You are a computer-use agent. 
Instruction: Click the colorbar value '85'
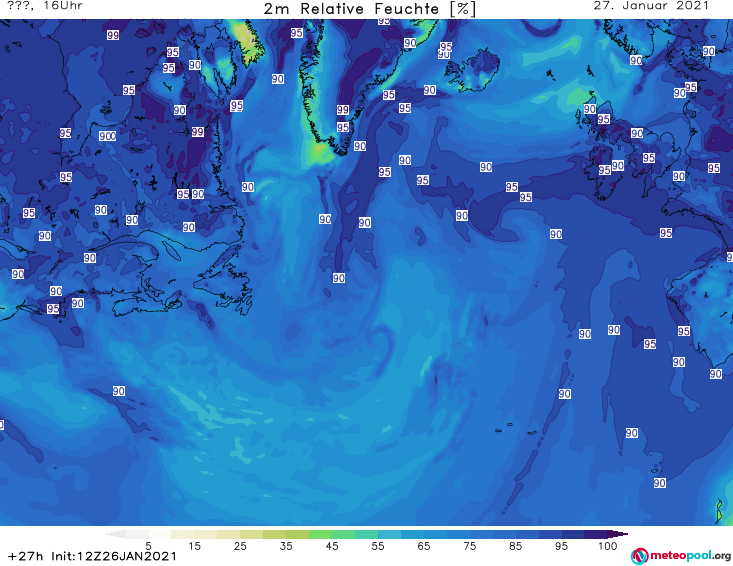point(515,546)
